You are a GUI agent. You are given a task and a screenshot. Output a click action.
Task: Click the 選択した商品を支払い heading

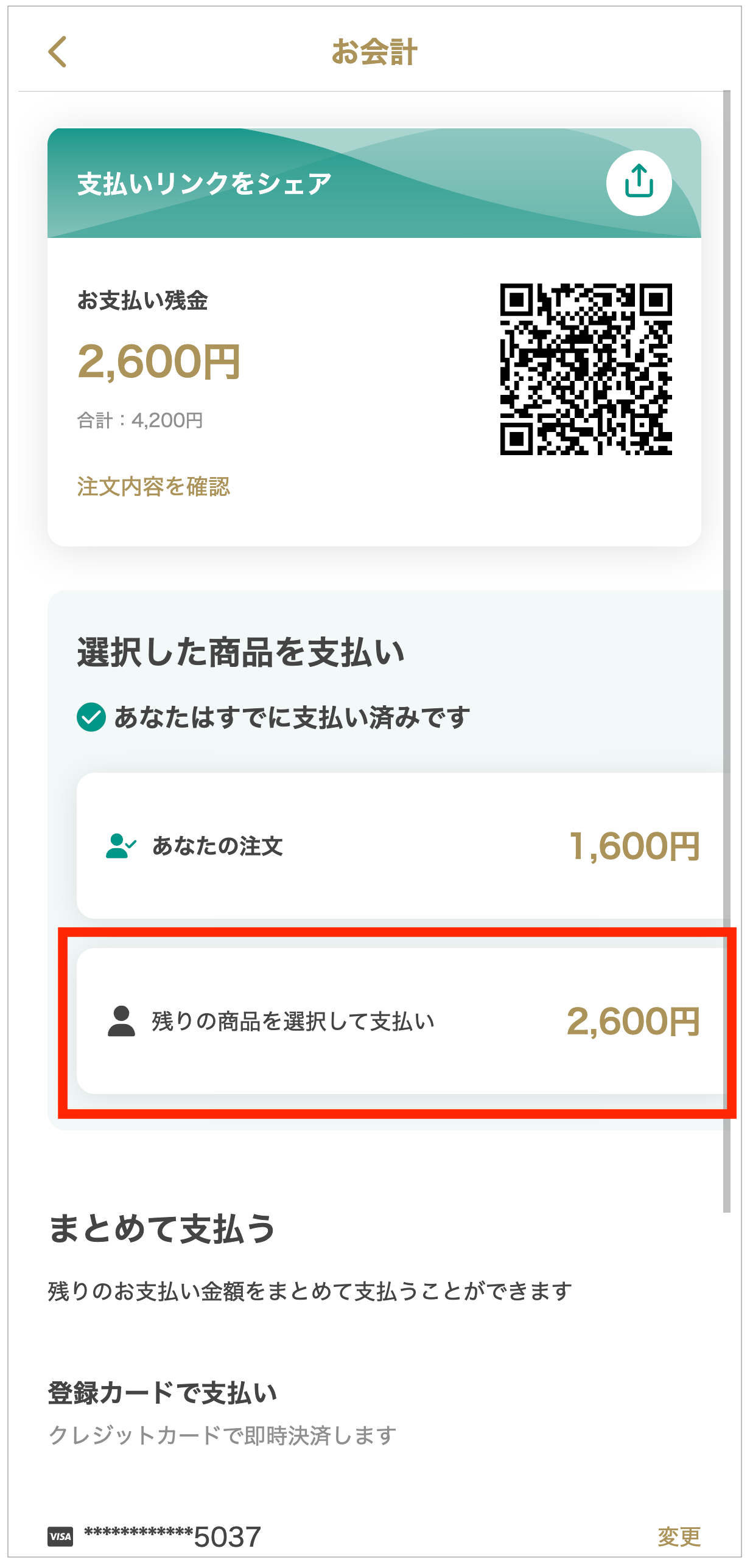click(241, 652)
